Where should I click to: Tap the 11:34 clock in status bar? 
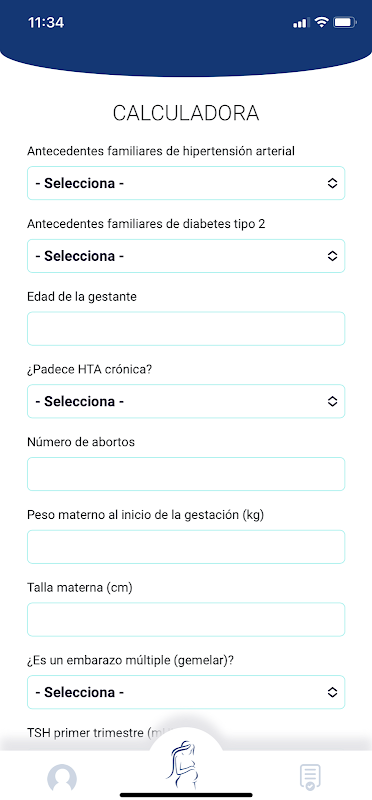click(x=46, y=23)
